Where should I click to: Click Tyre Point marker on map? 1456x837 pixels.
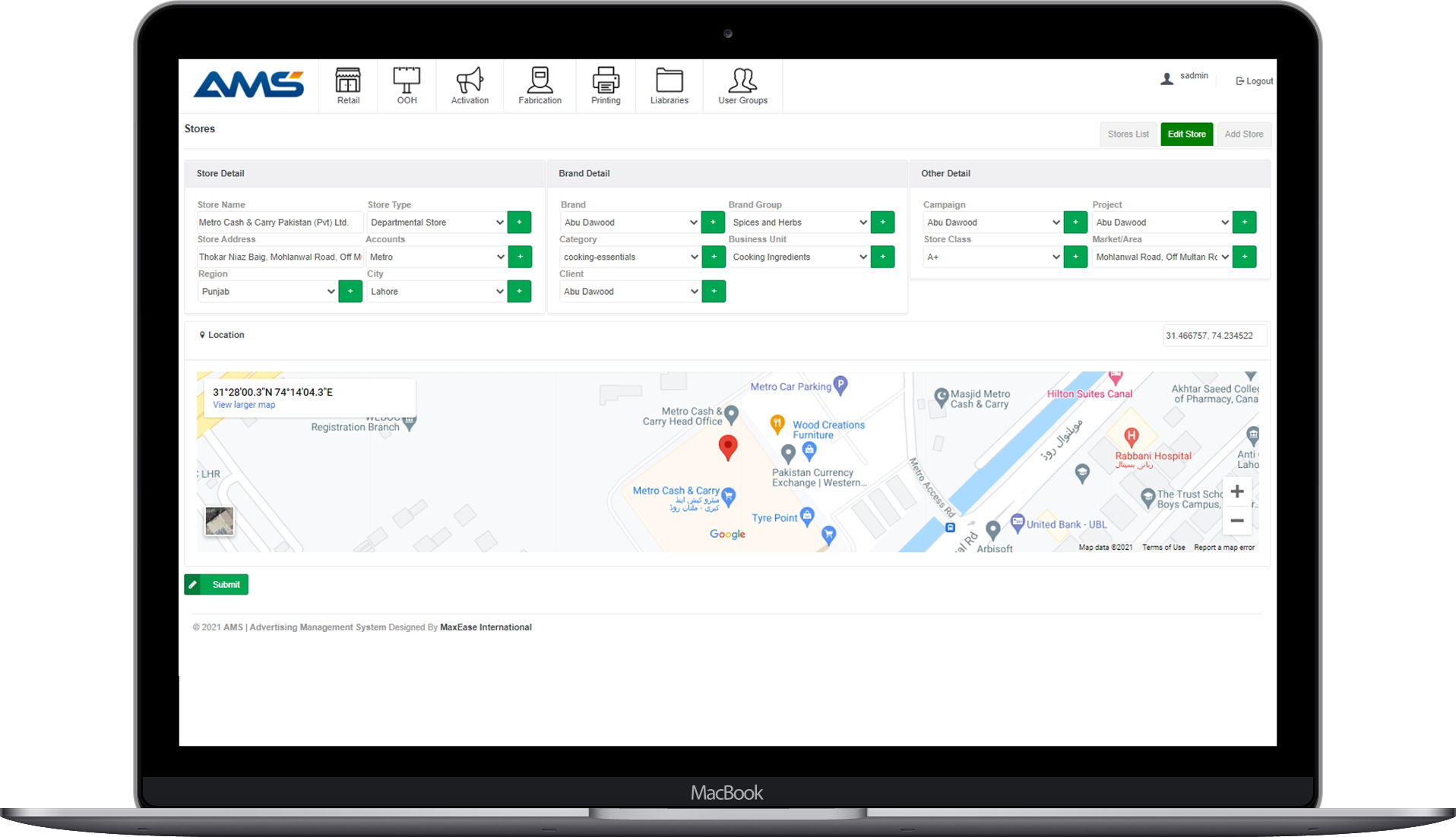(807, 516)
